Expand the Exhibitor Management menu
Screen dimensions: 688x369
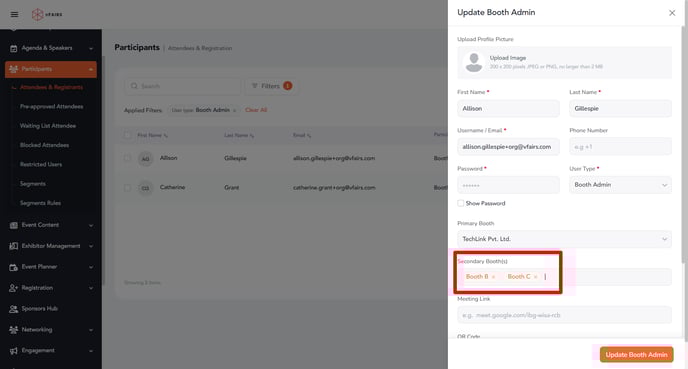(x=51, y=246)
